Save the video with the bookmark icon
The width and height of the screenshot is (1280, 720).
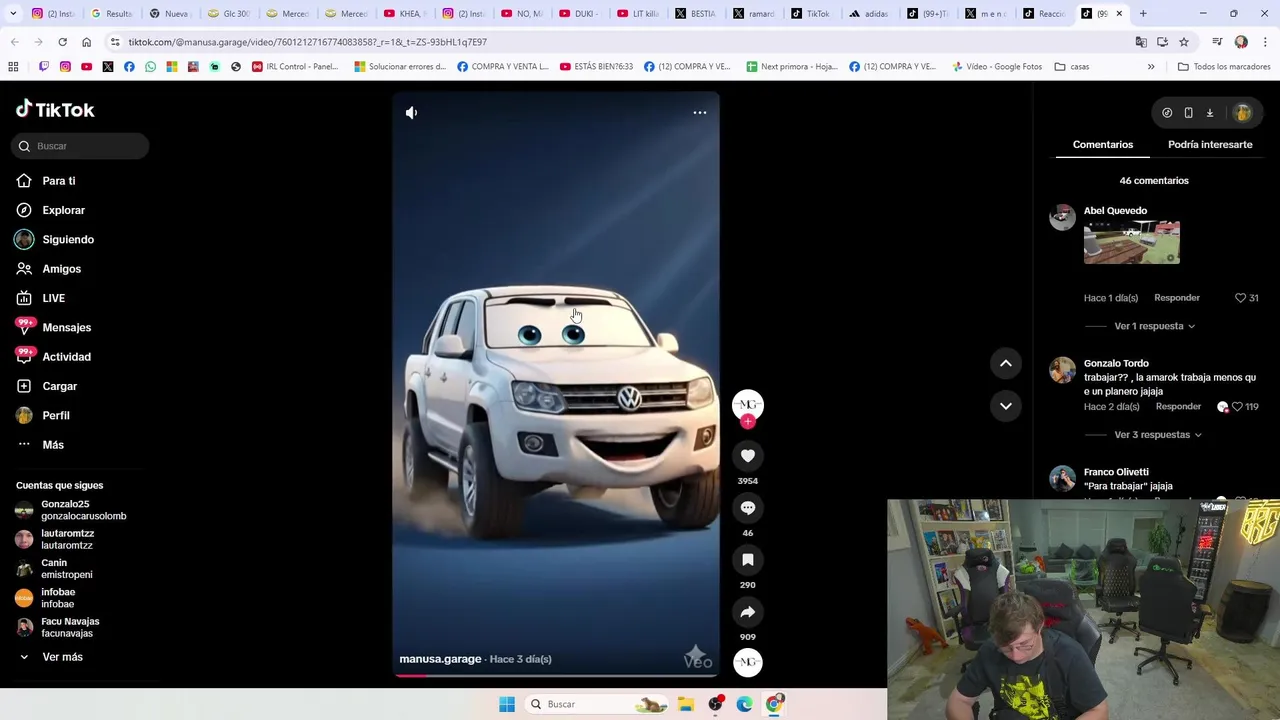748,560
